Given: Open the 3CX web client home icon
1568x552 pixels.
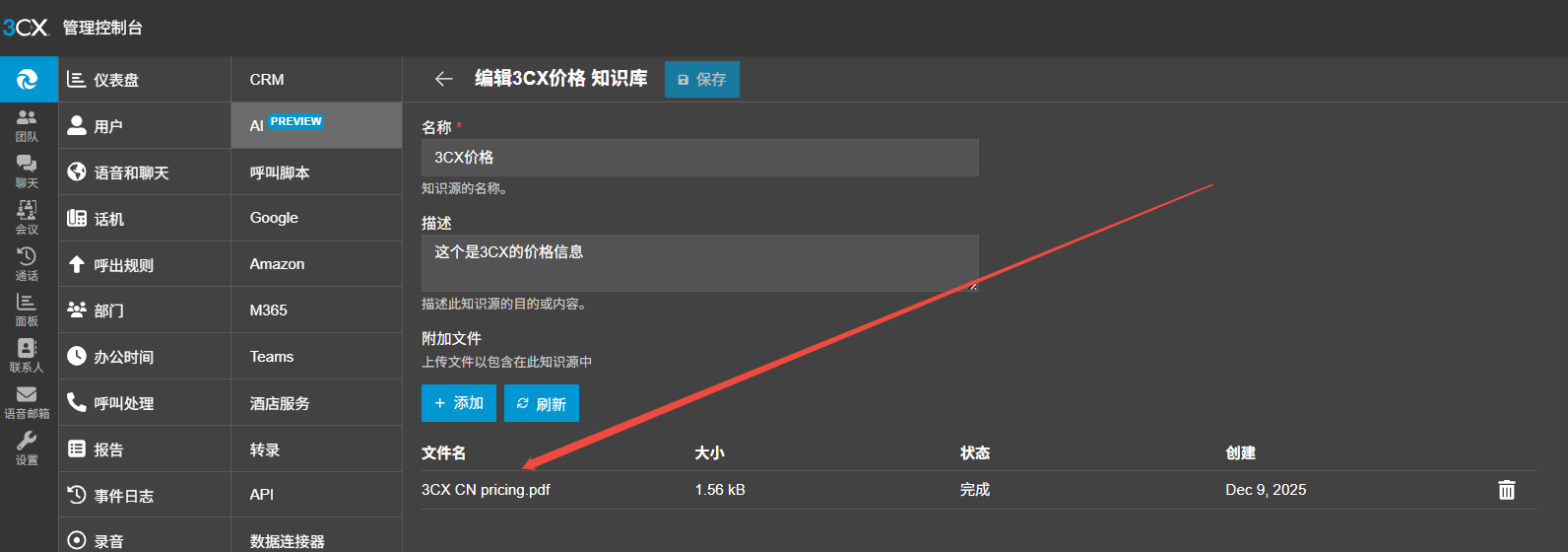Looking at the screenshot, I should point(29,79).
